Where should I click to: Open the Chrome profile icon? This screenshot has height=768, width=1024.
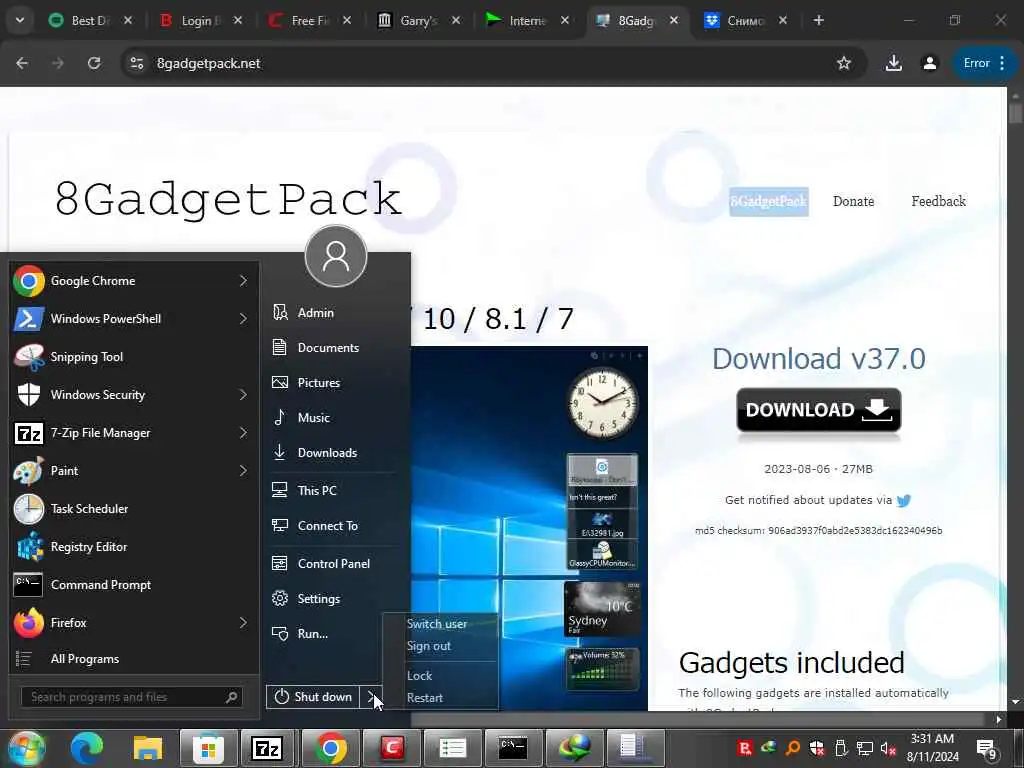[x=929, y=63]
